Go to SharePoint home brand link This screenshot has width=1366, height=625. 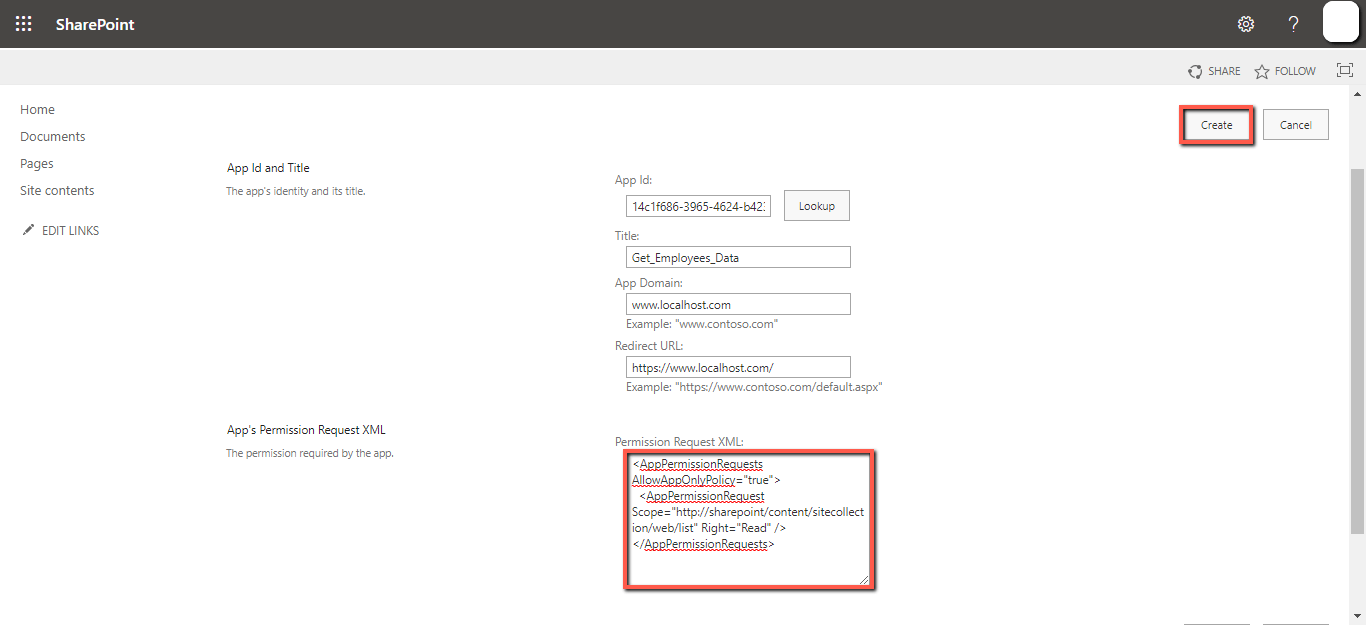[x=95, y=24]
